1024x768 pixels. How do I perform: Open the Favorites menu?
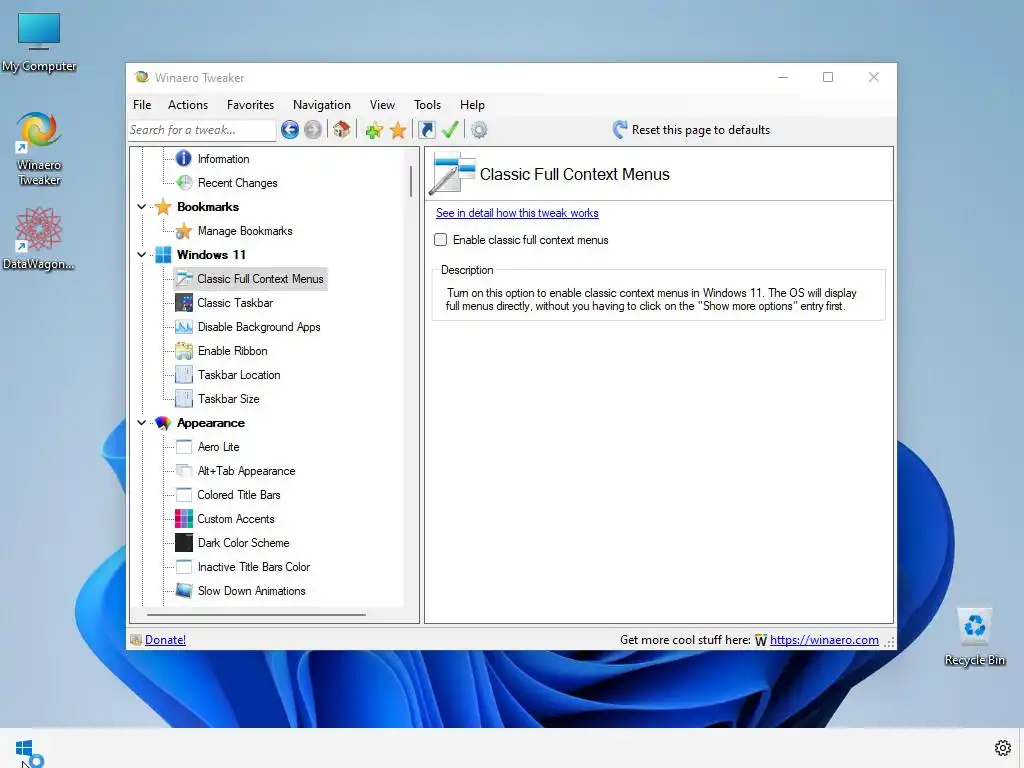(x=250, y=104)
